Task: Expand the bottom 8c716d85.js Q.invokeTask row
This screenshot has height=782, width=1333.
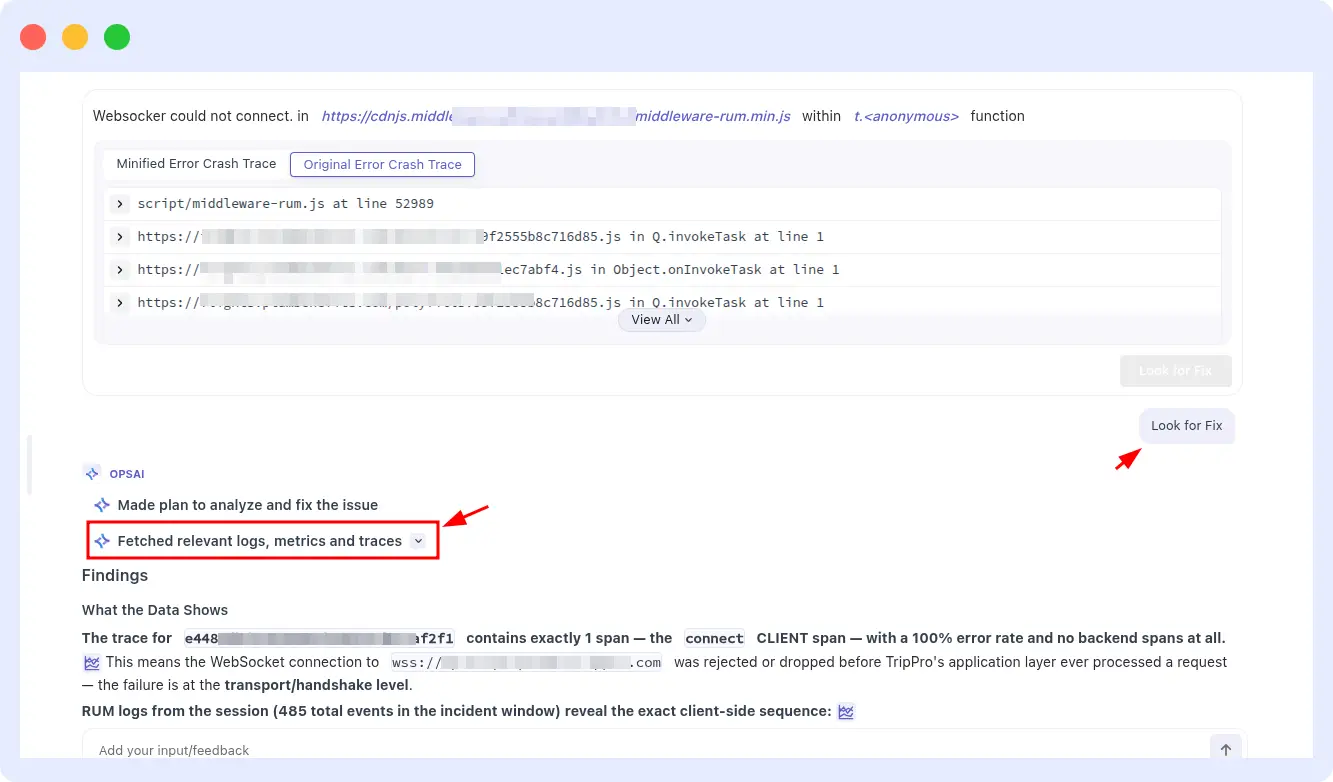Action: pyautogui.click(x=119, y=302)
